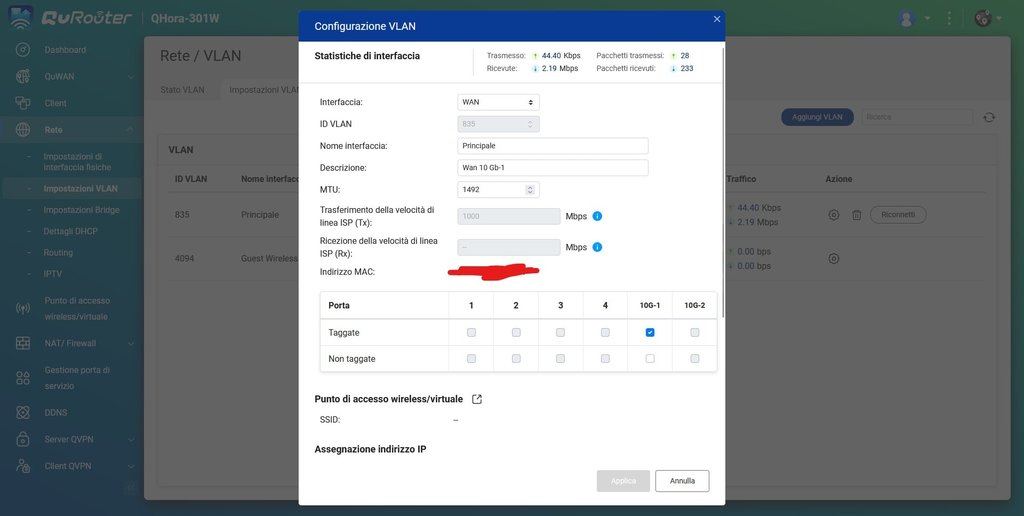Viewport: 1024px width, 516px height.
Task: Click the Rete globe icon
Action: [x=23, y=129]
